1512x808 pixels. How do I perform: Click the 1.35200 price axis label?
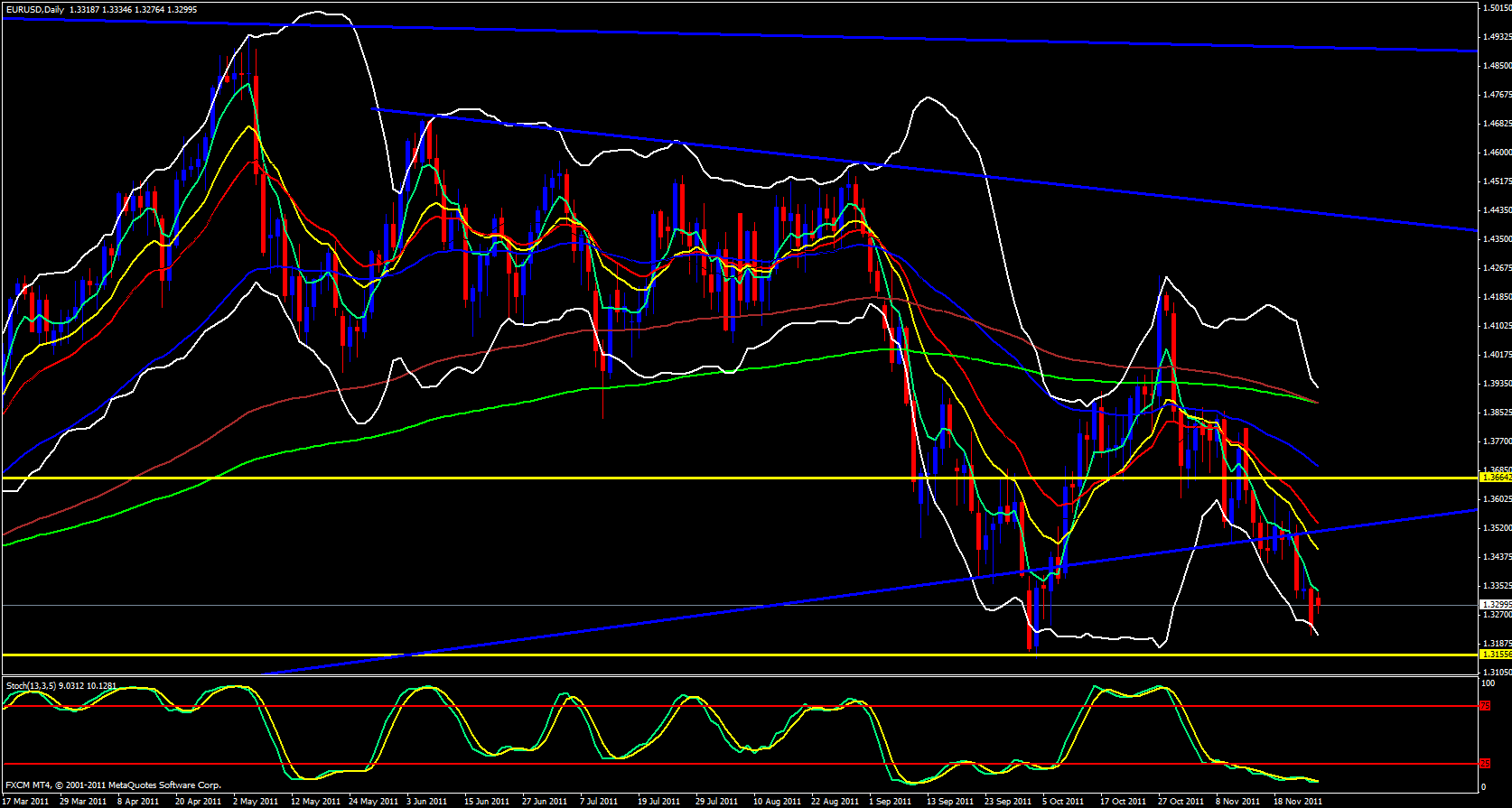point(1497,528)
